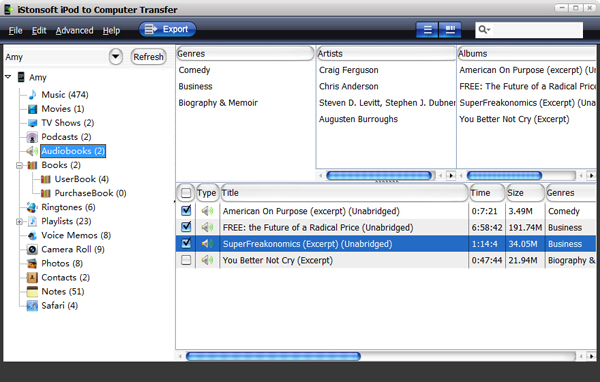Click speaker icon of SuperFreakonomics row
This screenshot has height=382, width=600.
pyautogui.click(x=207, y=244)
